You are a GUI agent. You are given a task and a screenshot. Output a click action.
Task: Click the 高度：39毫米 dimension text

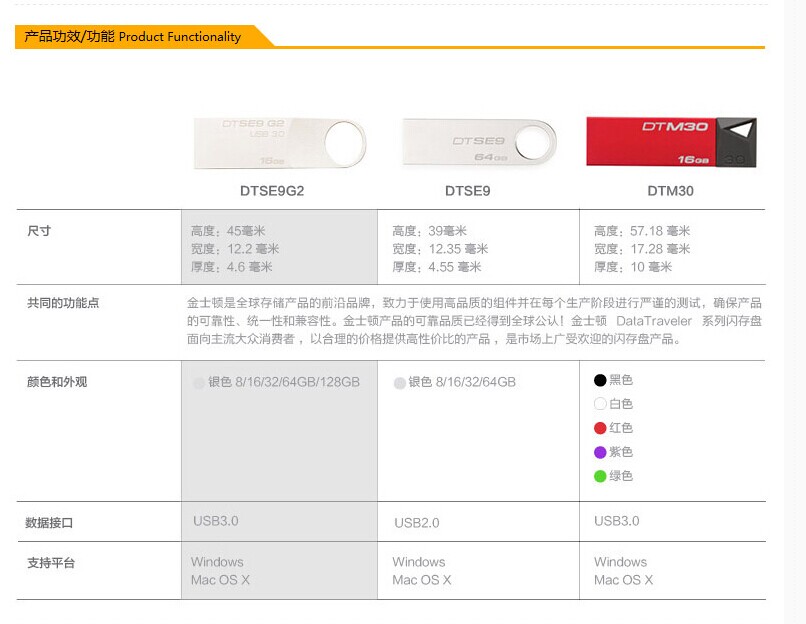[430, 231]
